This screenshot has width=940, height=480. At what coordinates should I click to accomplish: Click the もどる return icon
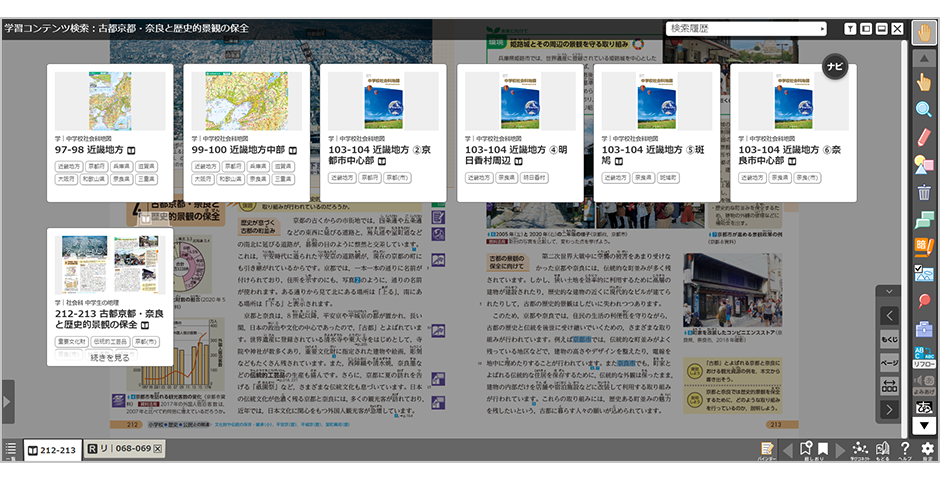[882, 449]
